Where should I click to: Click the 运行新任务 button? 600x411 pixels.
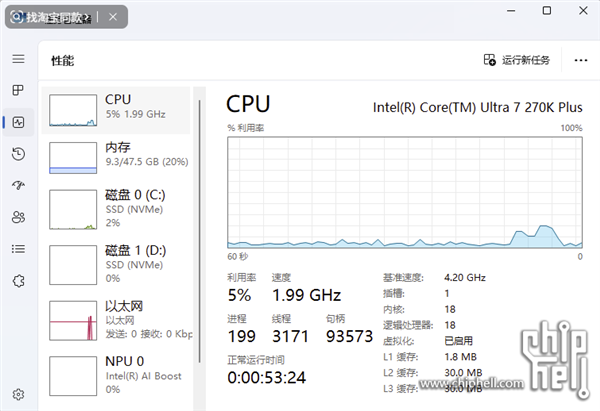(x=517, y=60)
